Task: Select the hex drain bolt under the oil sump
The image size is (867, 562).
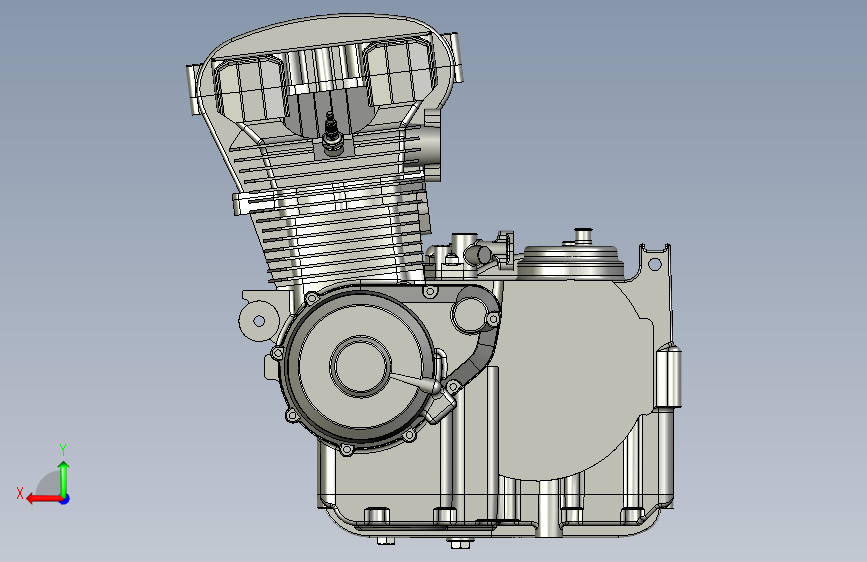Action: pos(460,545)
